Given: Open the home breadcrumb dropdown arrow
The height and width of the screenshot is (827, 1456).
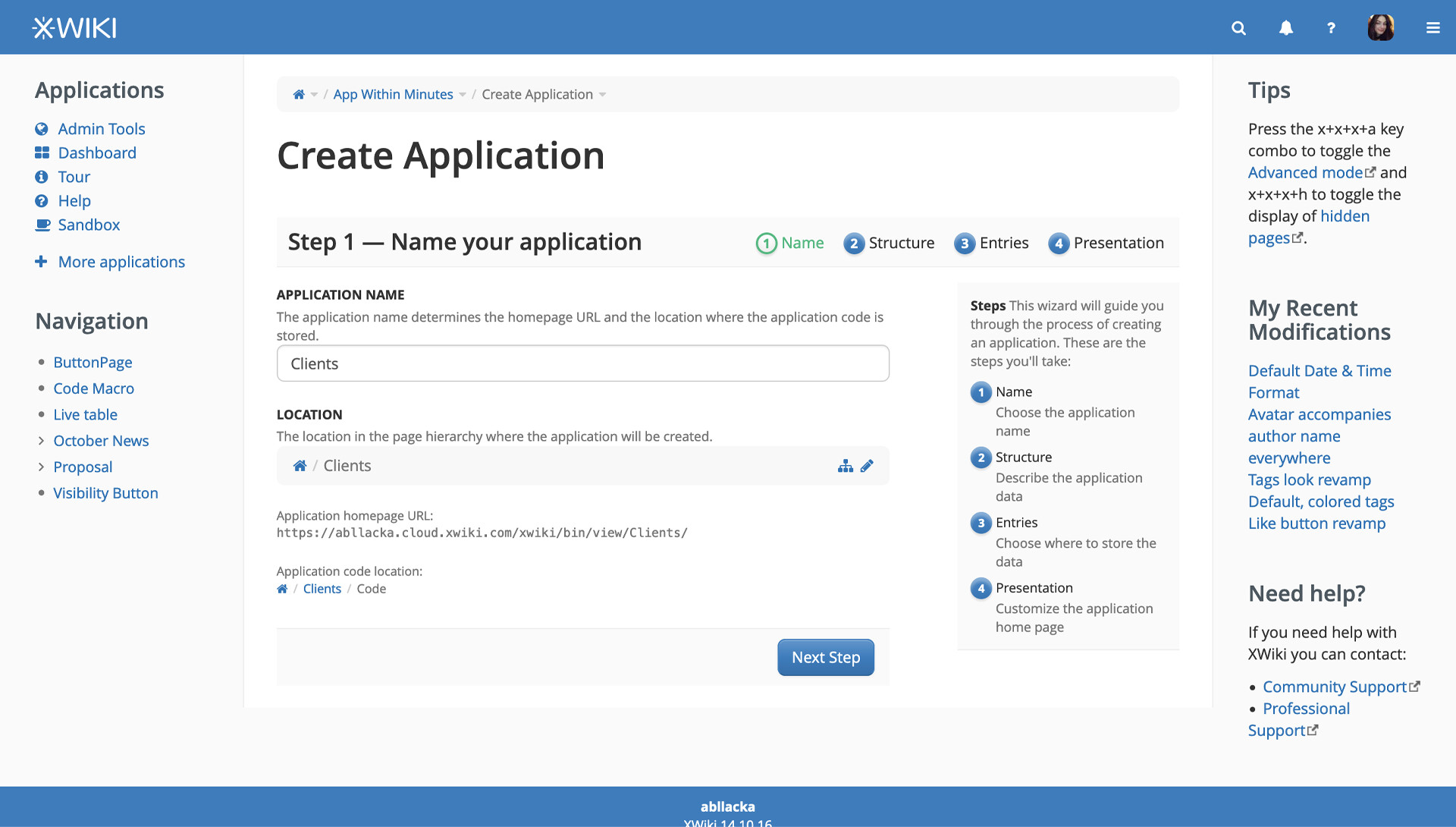Looking at the screenshot, I should coord(314,95).
